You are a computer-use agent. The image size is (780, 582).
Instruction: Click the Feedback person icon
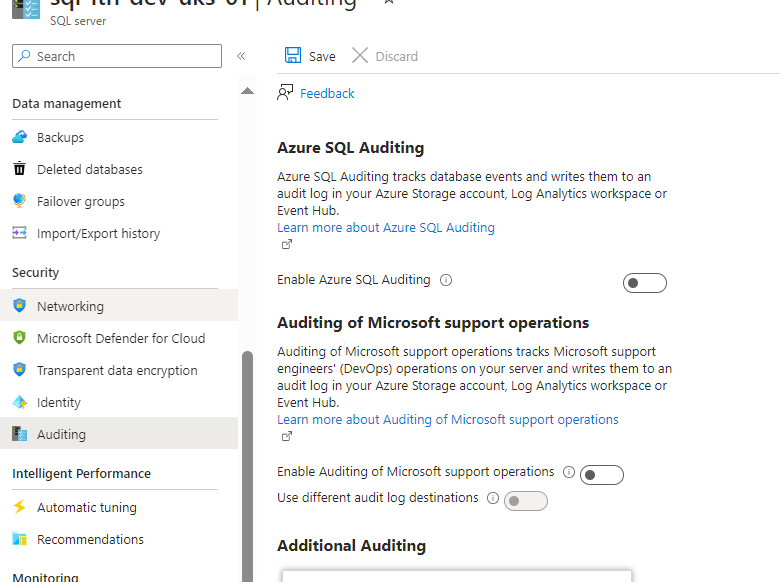(285, 93)
